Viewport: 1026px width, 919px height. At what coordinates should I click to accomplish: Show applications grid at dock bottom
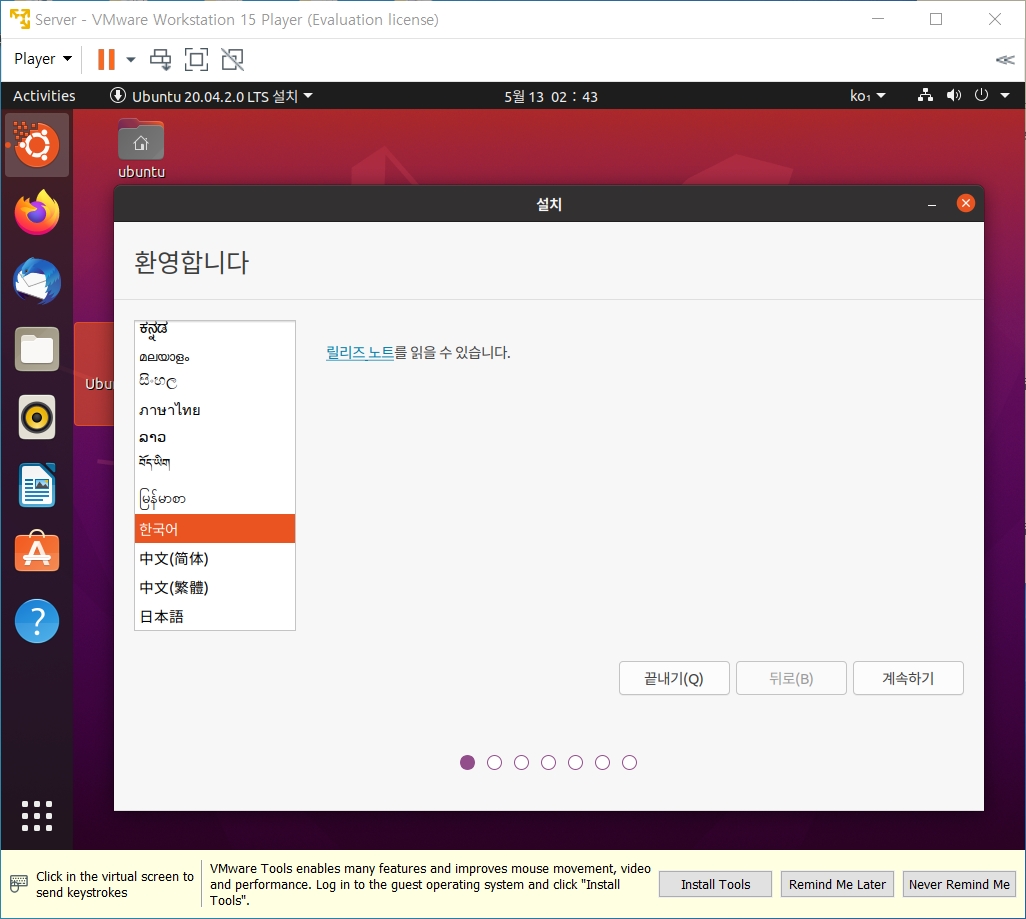pos(37,816)
